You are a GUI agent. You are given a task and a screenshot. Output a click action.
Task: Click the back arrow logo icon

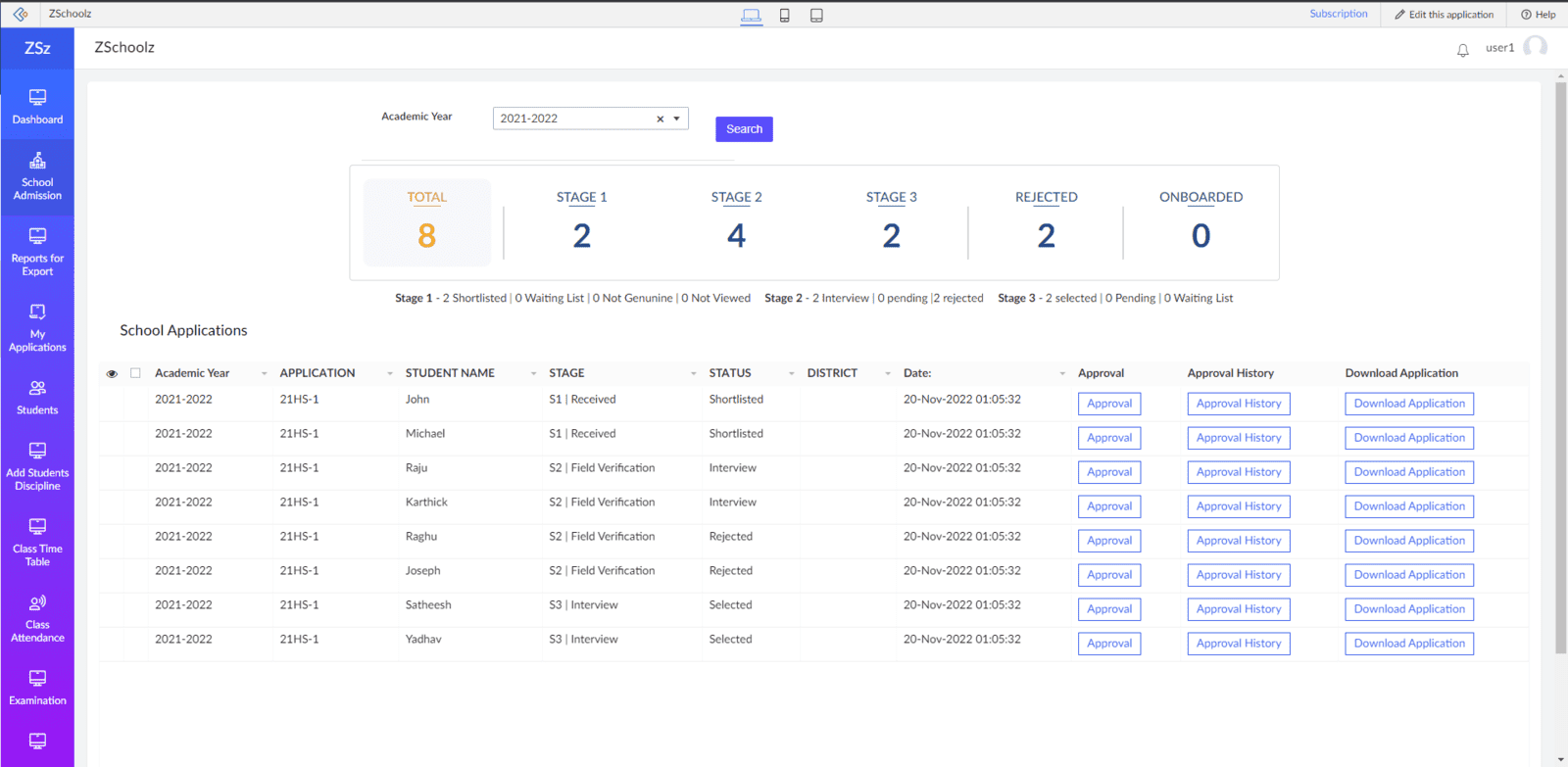click(x=20, y=14)
